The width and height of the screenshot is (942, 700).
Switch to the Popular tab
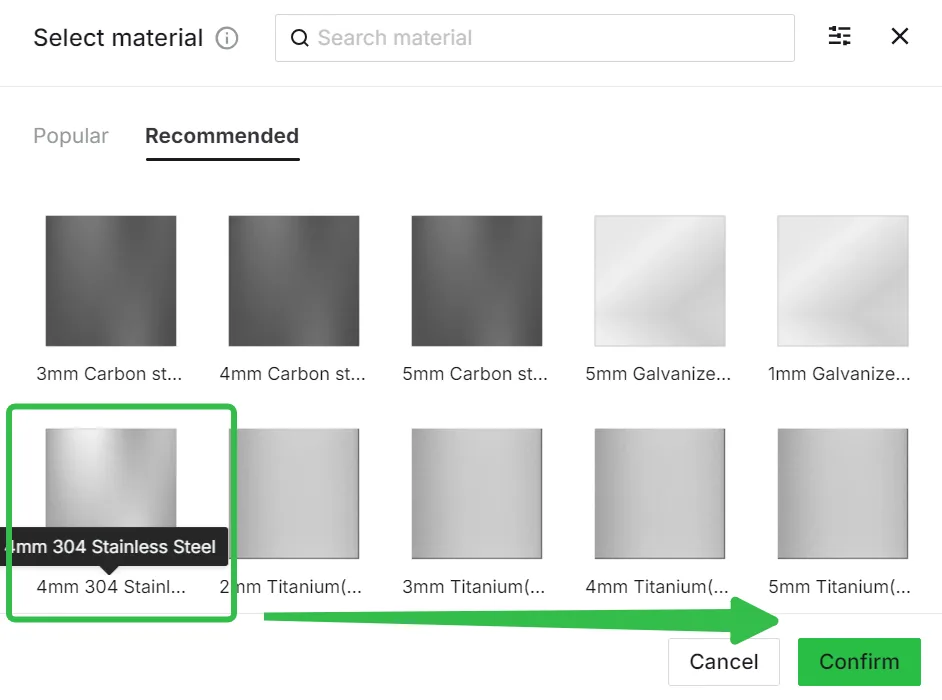point(71,136)
